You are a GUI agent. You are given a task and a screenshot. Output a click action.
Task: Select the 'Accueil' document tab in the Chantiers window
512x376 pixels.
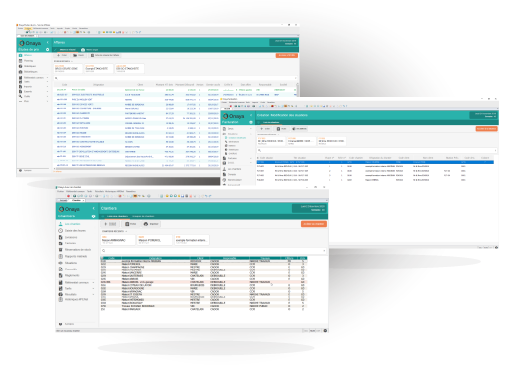pos(63,200)
